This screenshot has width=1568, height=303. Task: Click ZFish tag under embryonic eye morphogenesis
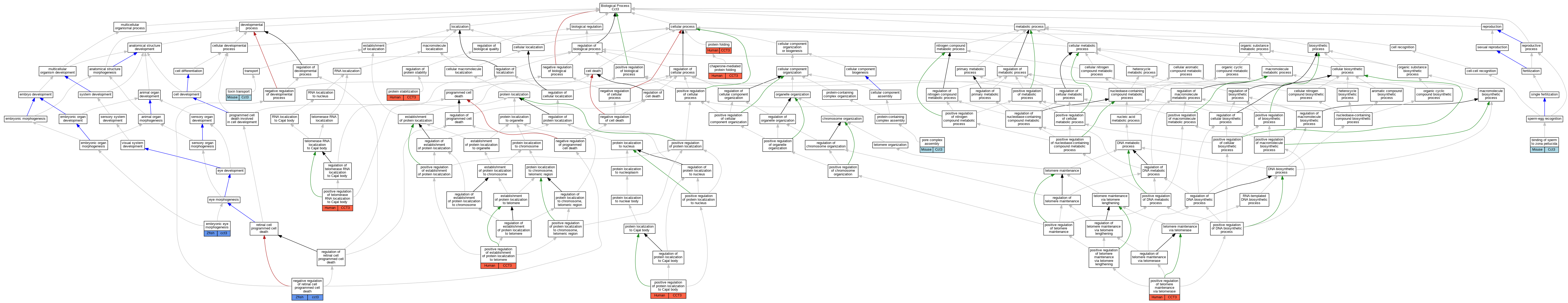pos(211,233)
